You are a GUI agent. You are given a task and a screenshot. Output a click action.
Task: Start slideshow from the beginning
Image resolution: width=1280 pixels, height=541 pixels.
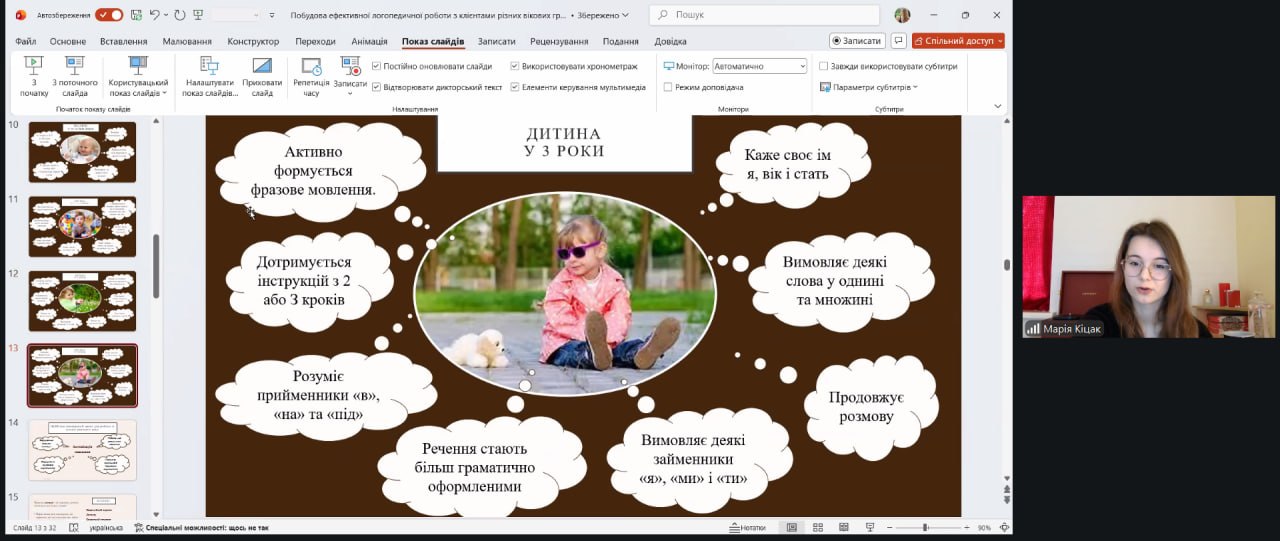tap(34, 76)
